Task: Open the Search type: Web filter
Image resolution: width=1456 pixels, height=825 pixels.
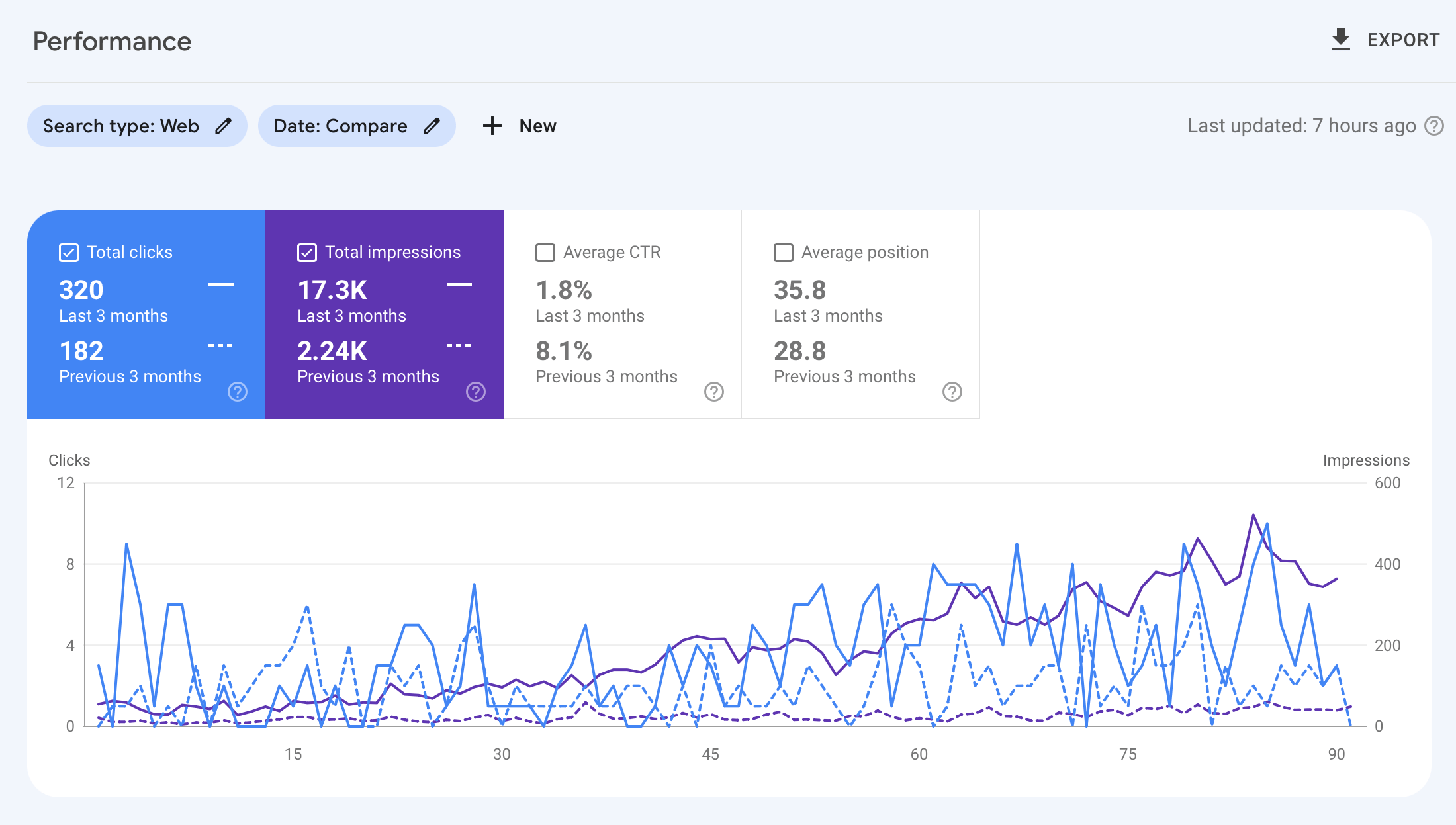Action: pos(121,126)
